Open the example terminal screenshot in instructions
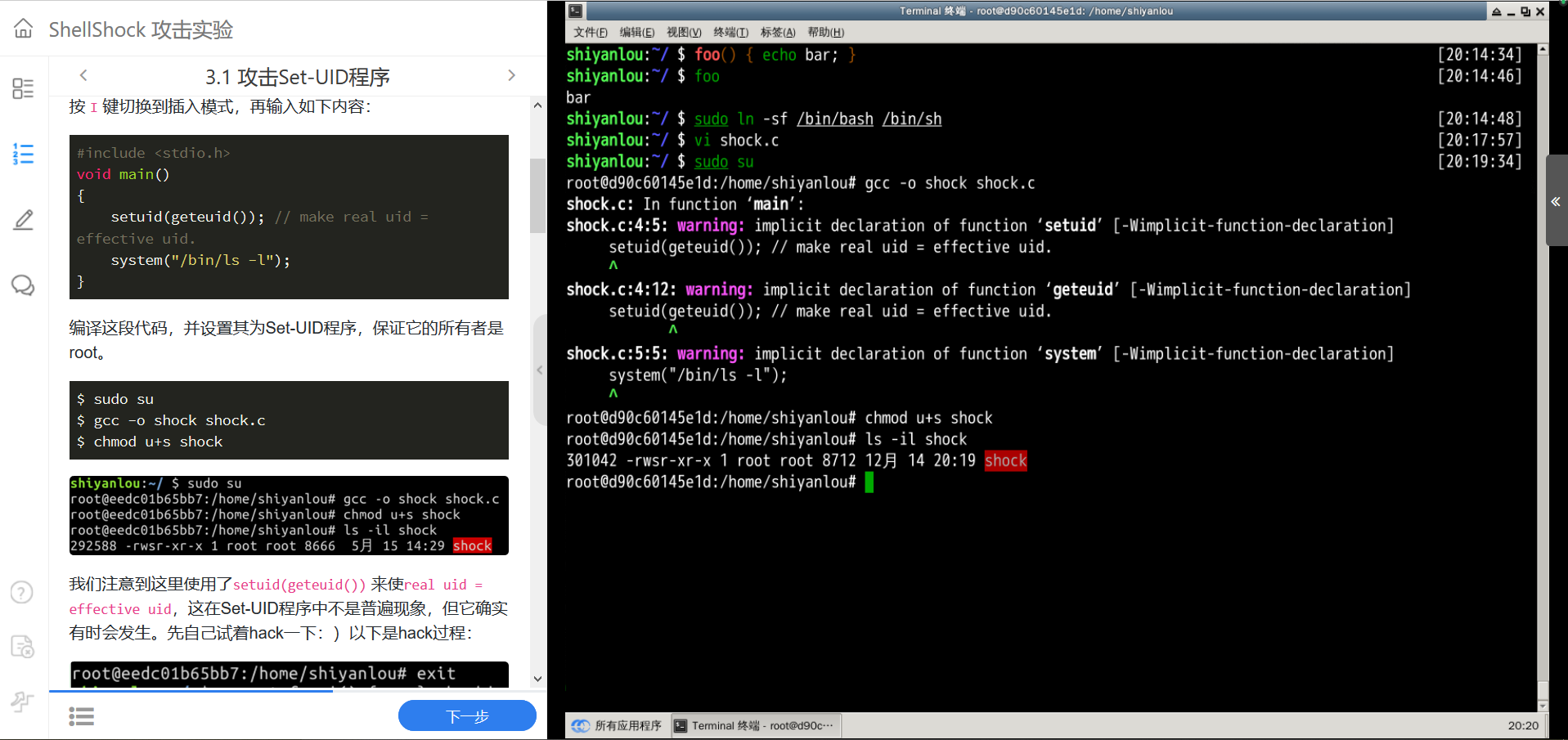 click(x=289, y=515)
